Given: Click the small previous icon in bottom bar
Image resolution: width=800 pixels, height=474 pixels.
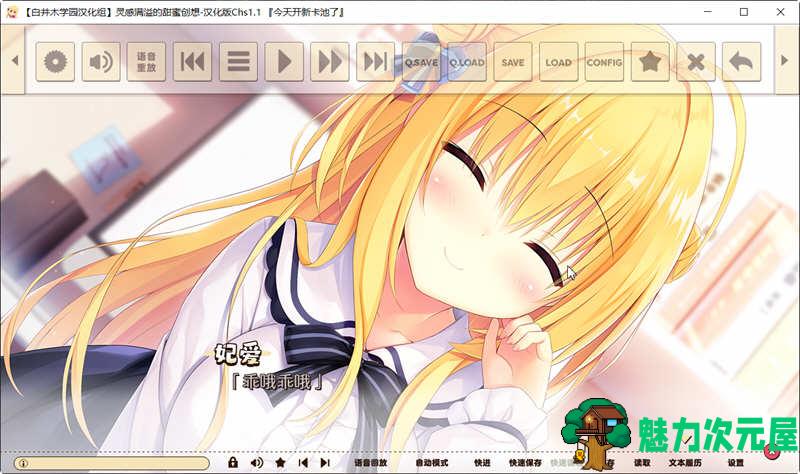Looking at the screenshot, I should click(303, 463).
